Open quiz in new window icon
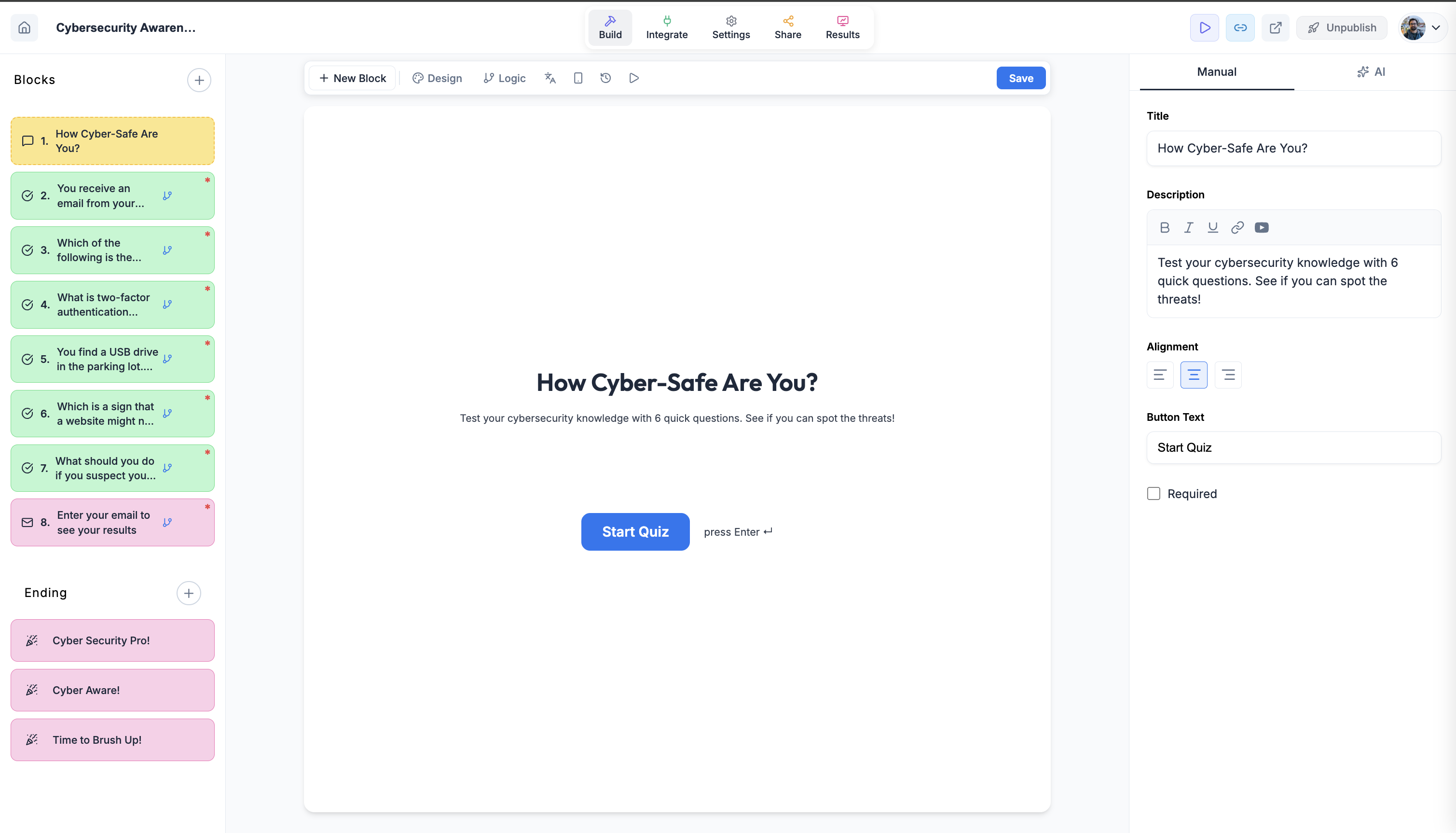The height and width of the screenshot is (833, 1456). tap(1275, 28)
